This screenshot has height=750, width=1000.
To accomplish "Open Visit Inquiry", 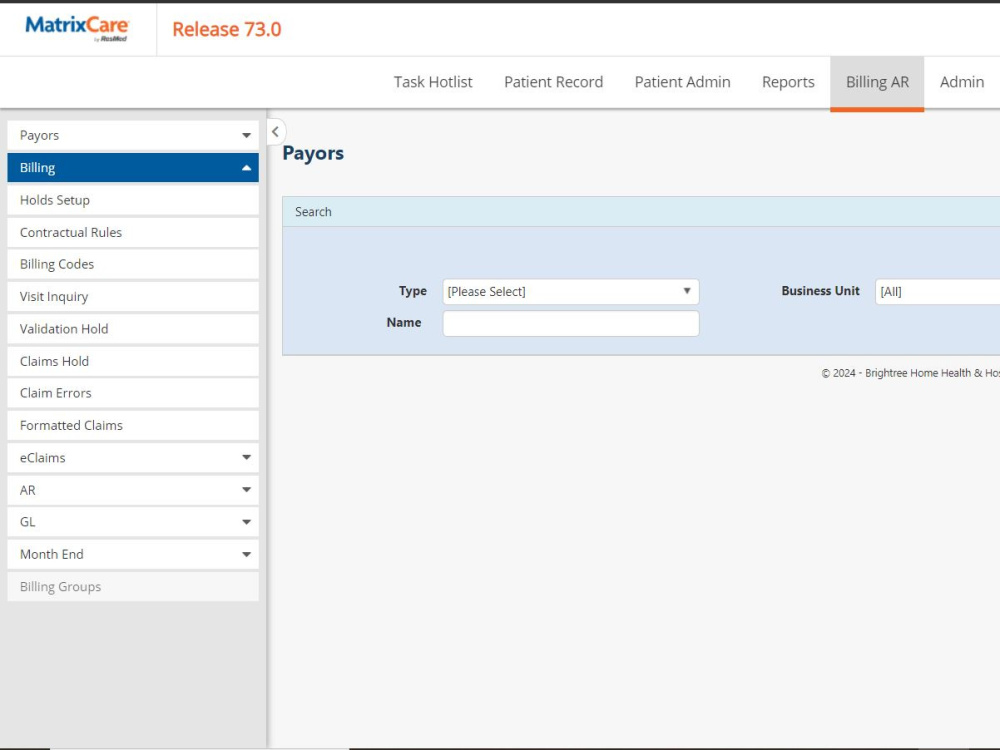I will (x=133, y=297).
